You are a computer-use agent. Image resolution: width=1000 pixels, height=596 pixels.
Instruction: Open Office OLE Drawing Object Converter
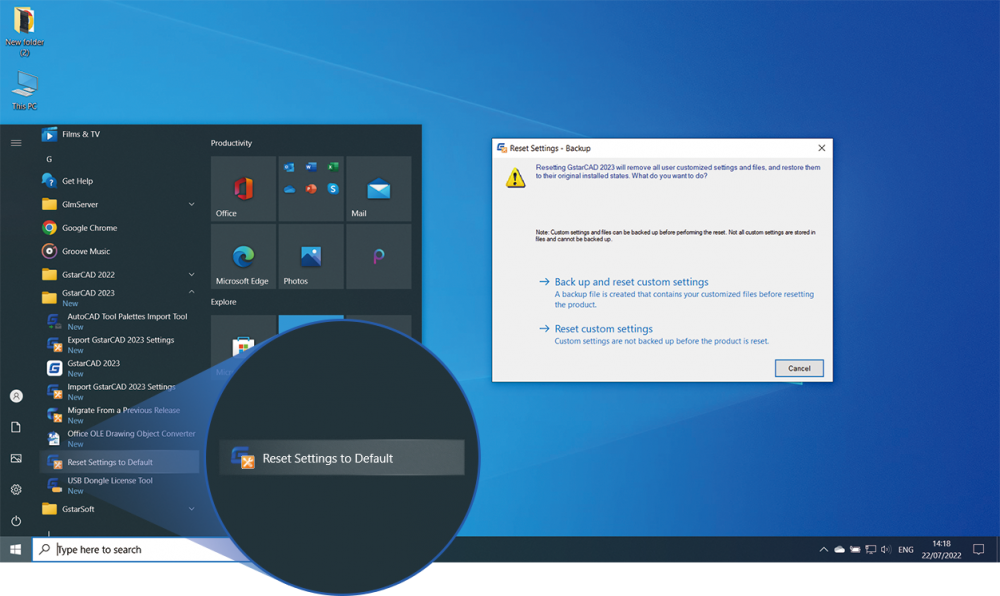(119, 439)
